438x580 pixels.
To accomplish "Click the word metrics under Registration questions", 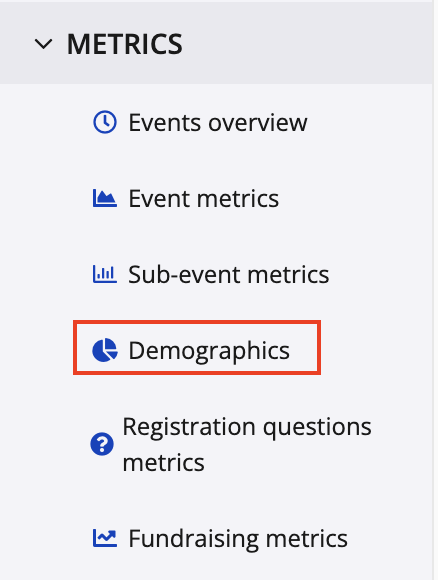I will 163,462.
